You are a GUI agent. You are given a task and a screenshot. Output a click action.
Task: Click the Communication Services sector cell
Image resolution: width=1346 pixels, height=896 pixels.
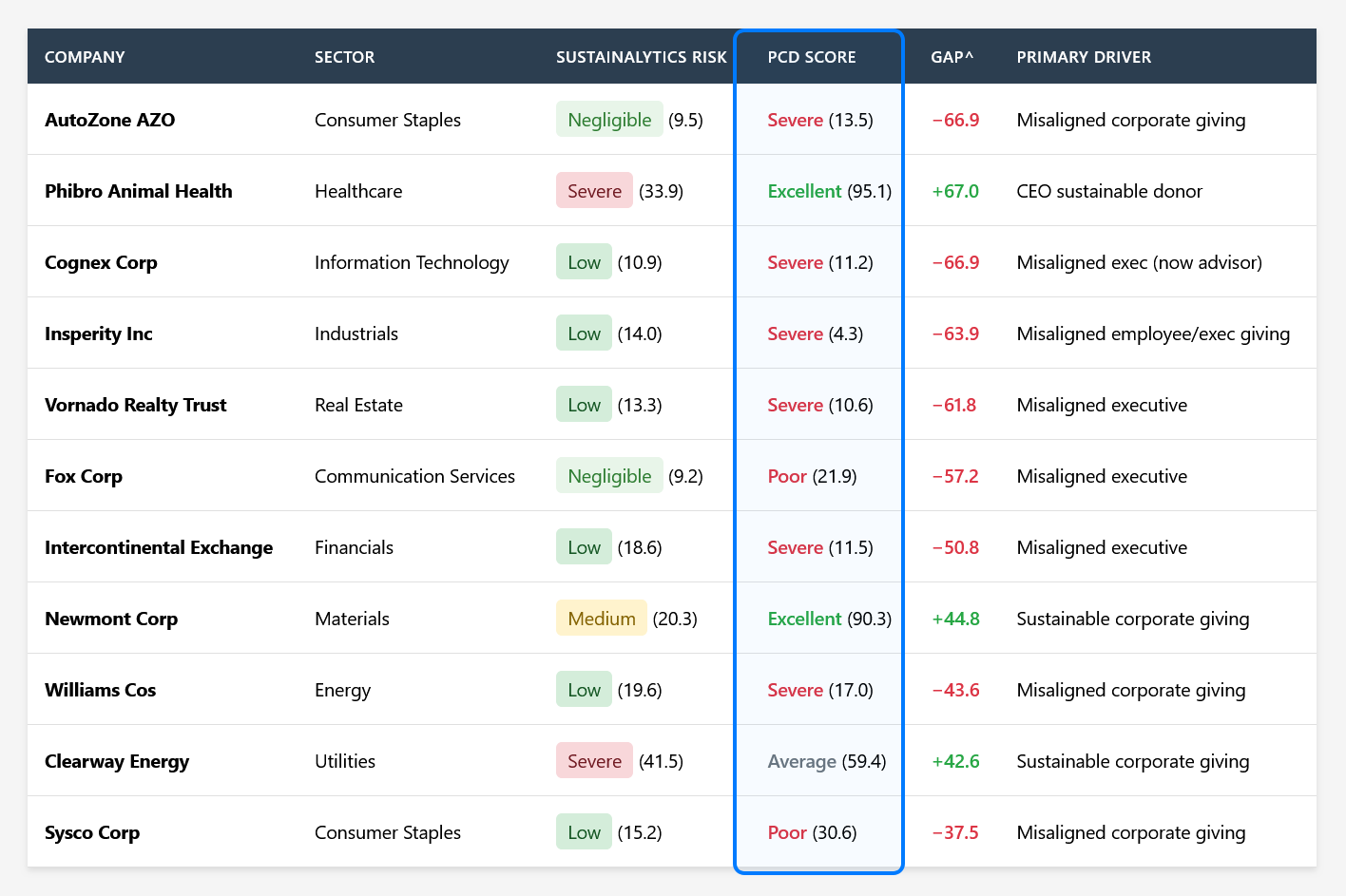coord(414,476)
